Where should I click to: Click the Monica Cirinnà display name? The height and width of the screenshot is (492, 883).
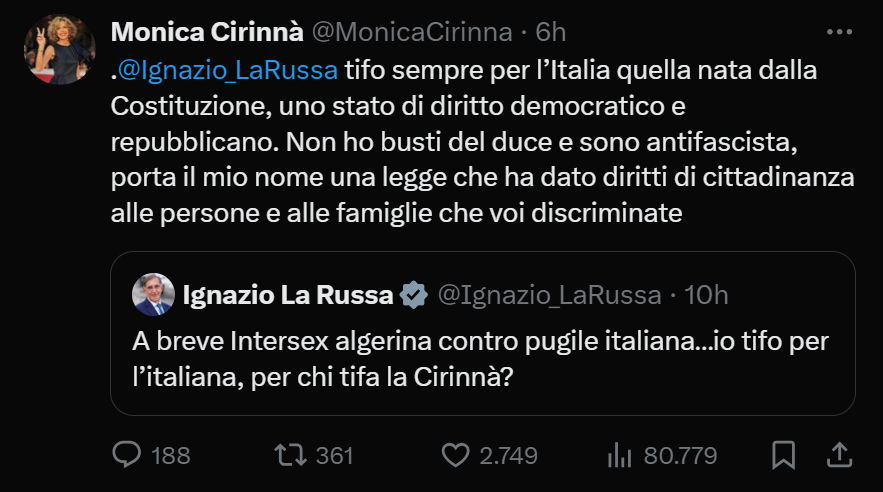click(x=206, y=32)
